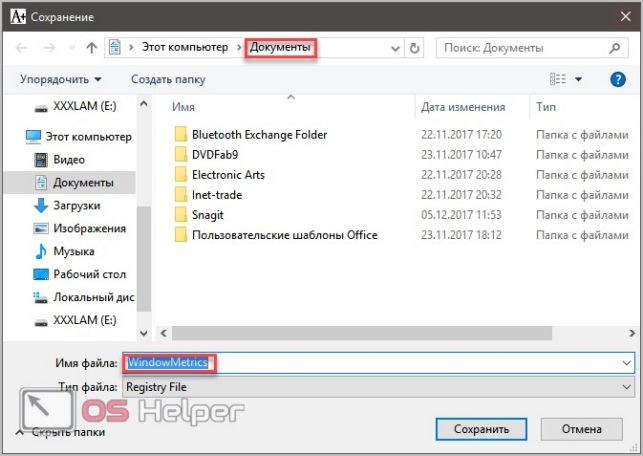Select top XXXLAM (E:) drive in sidebar
The height and width of the screenshot is (456, 643).
click(75, 106)
